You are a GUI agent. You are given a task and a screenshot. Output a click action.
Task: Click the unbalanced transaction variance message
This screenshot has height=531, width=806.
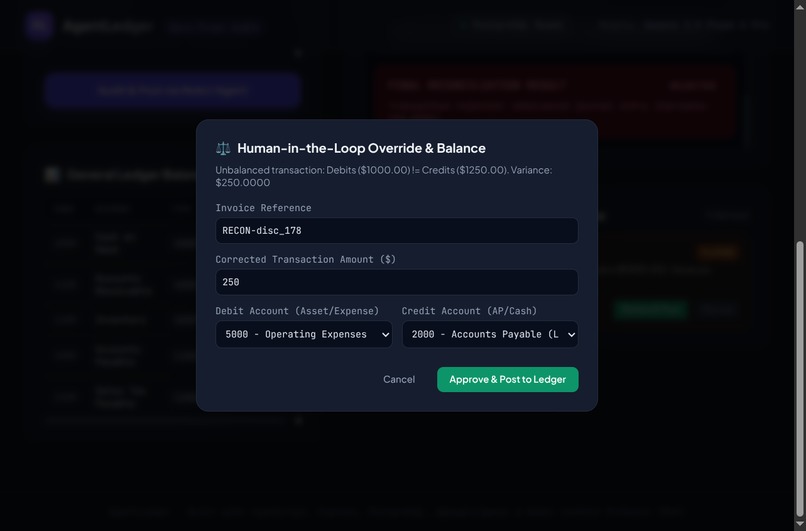[x=383, y=176]
